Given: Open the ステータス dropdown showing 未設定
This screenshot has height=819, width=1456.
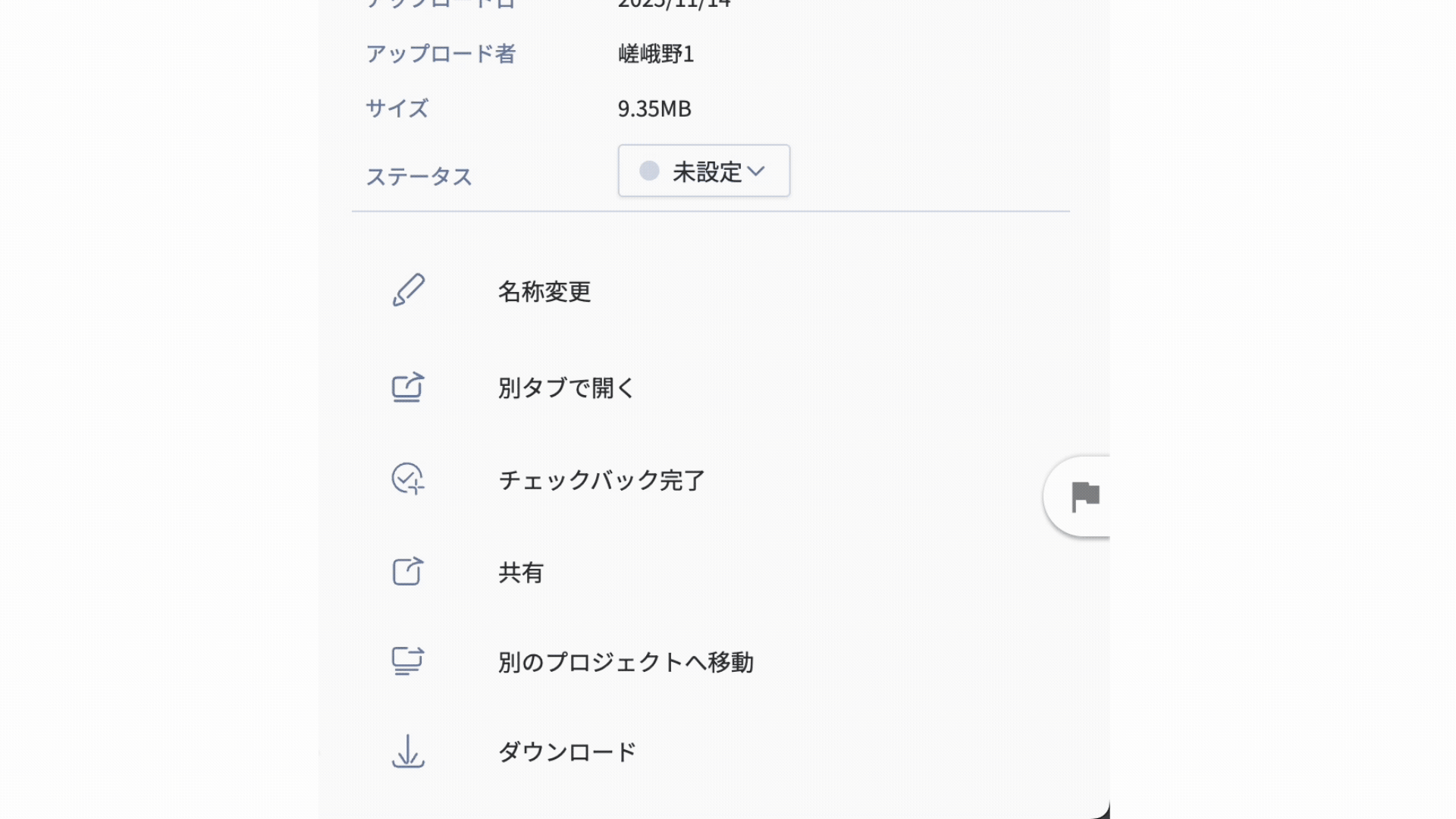Looking at the screenshot, I should (x=703, y=171).
